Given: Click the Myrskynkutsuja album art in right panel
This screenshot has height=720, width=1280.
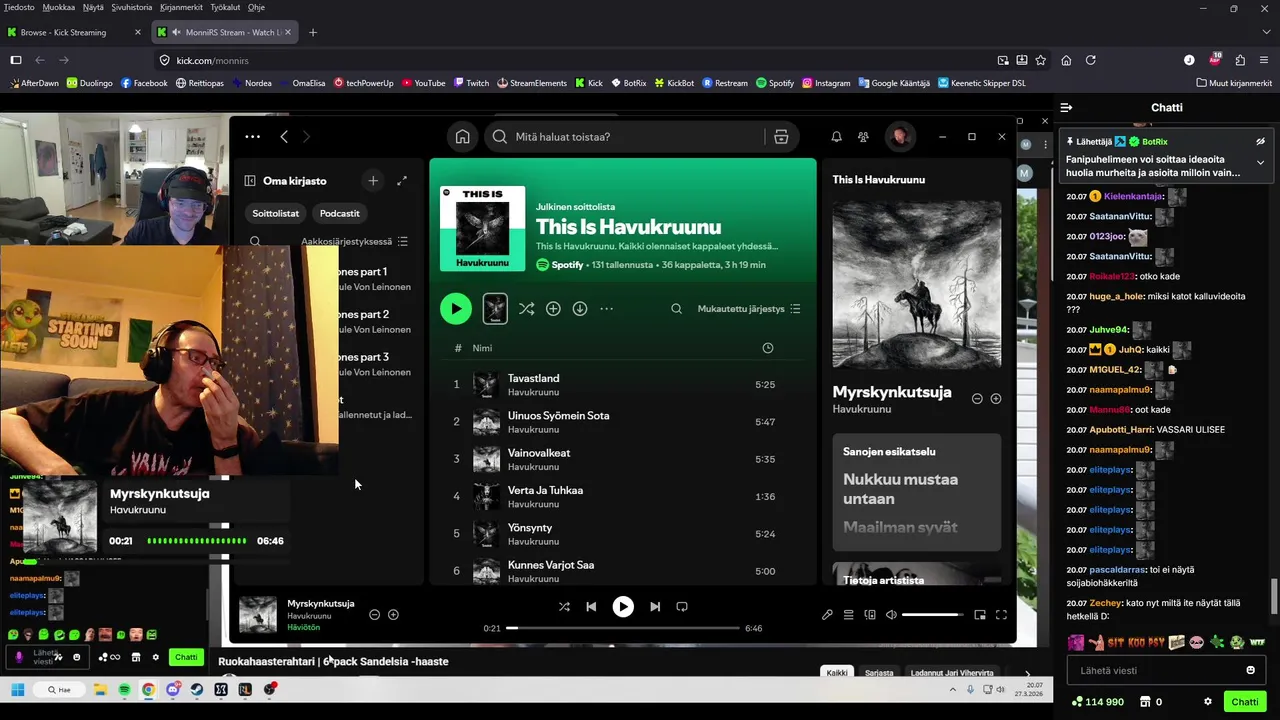Looking at the screenshot, I should pyautogui.click(x=917, y=285).
